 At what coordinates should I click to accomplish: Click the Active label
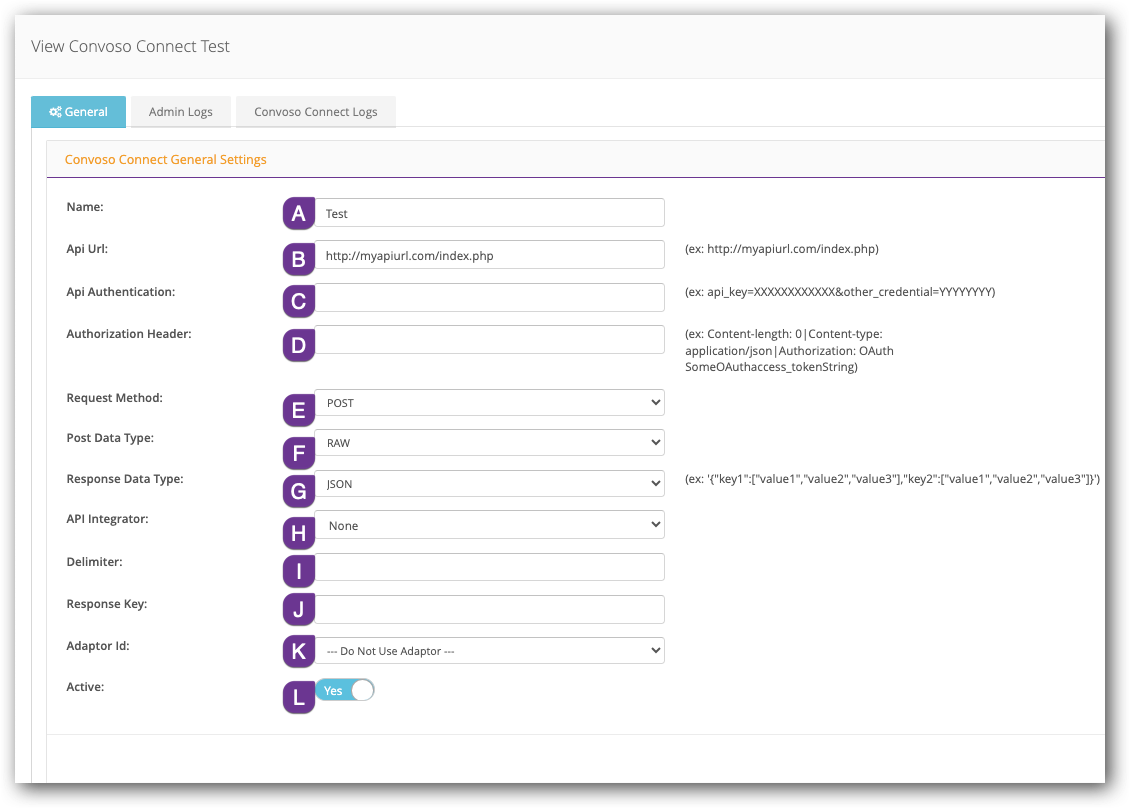pos(85,687)
